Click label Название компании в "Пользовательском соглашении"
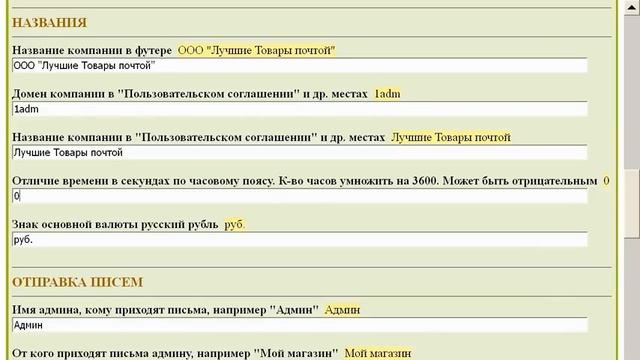The width and height of the screenshot is (640, 360). 199,137
